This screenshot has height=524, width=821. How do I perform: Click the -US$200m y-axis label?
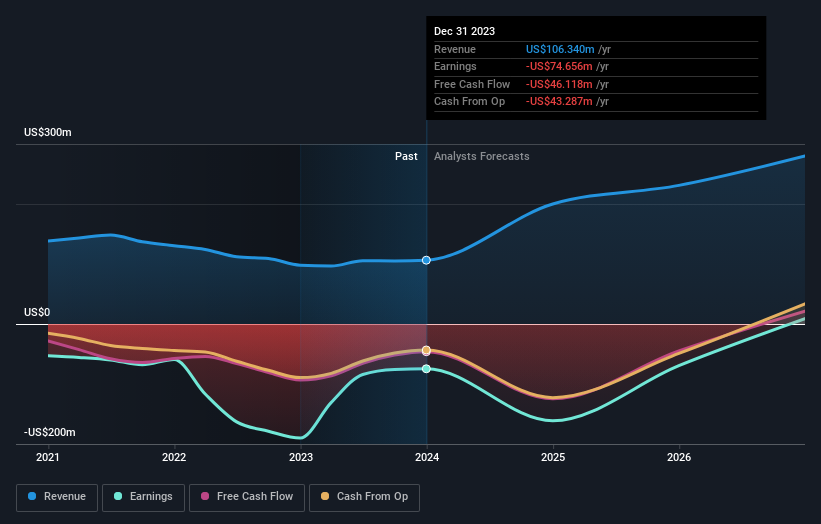tap(50, 432)
